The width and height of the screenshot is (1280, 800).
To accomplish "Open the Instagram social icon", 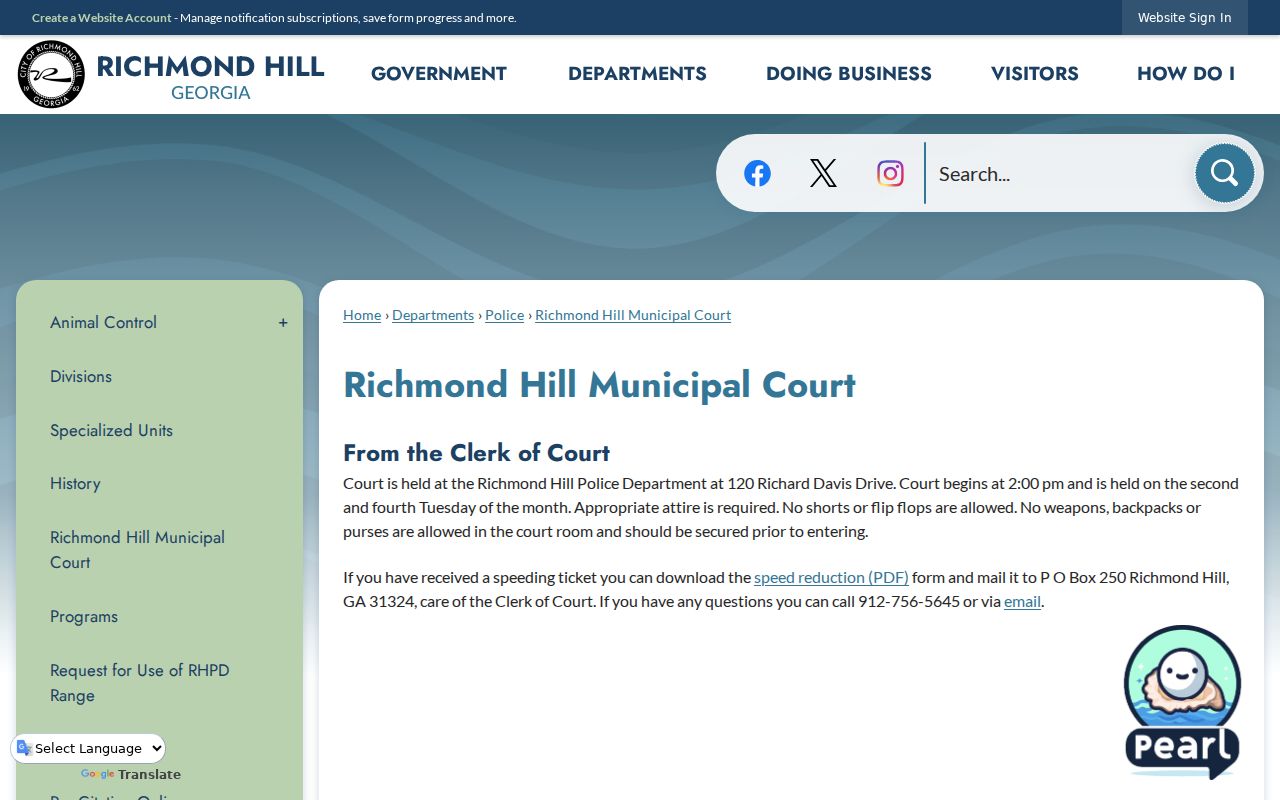I will (x=890, y=173).
